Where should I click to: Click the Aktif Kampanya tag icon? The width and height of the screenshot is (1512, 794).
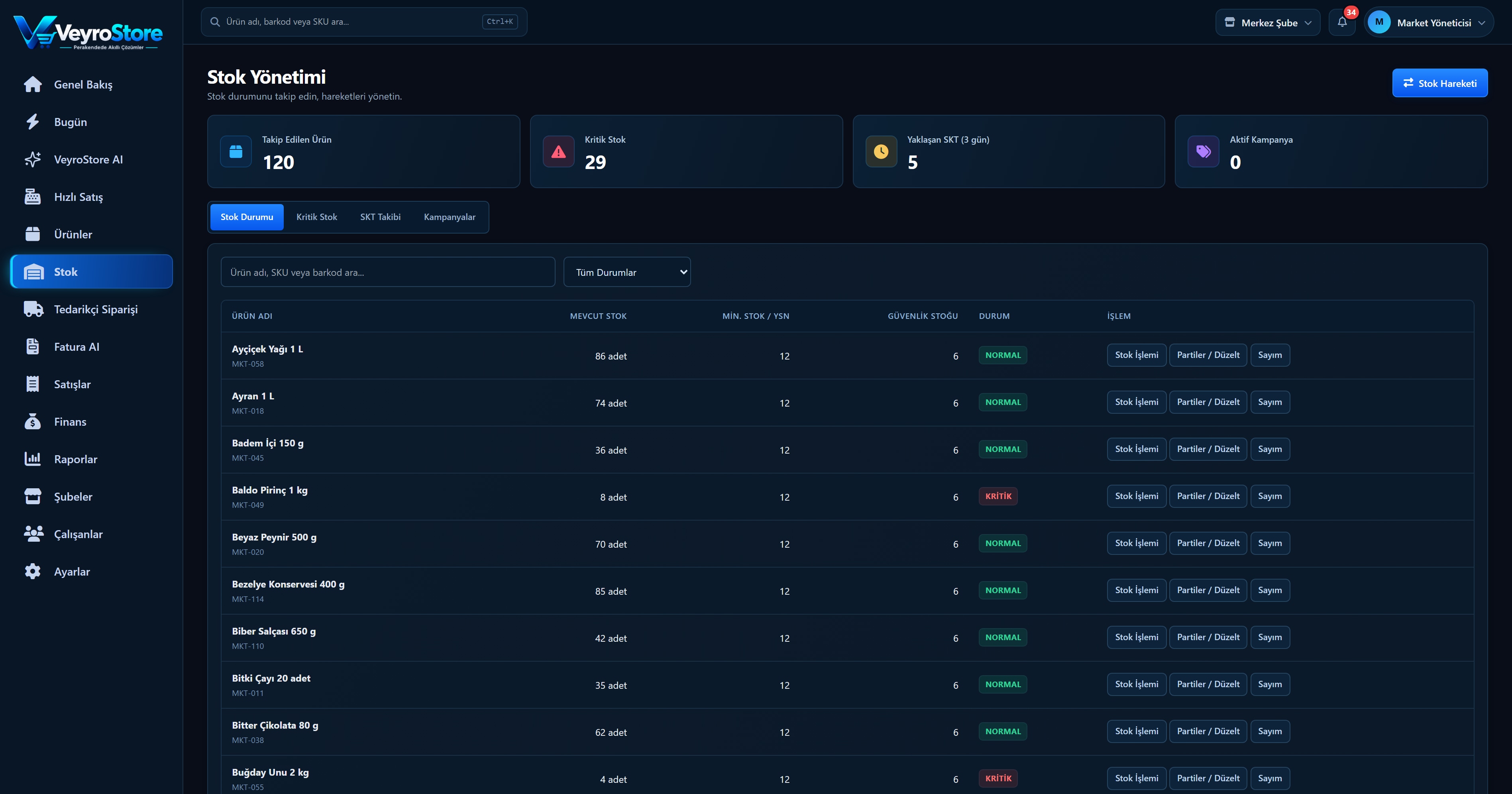(1203, 152)
